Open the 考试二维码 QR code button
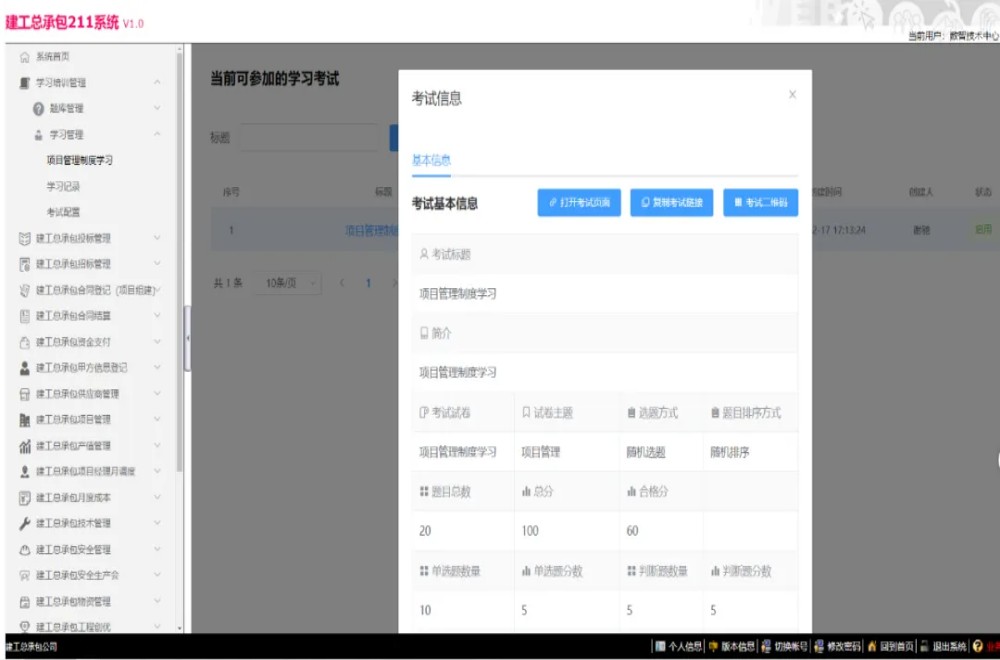 click(761, 203)
